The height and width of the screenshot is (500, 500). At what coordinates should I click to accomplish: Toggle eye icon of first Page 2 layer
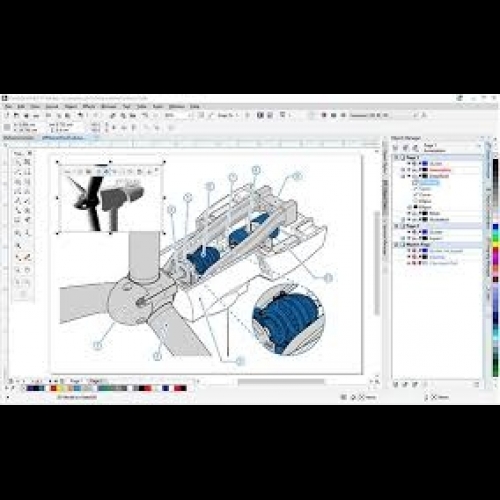(x=414, y=232)
